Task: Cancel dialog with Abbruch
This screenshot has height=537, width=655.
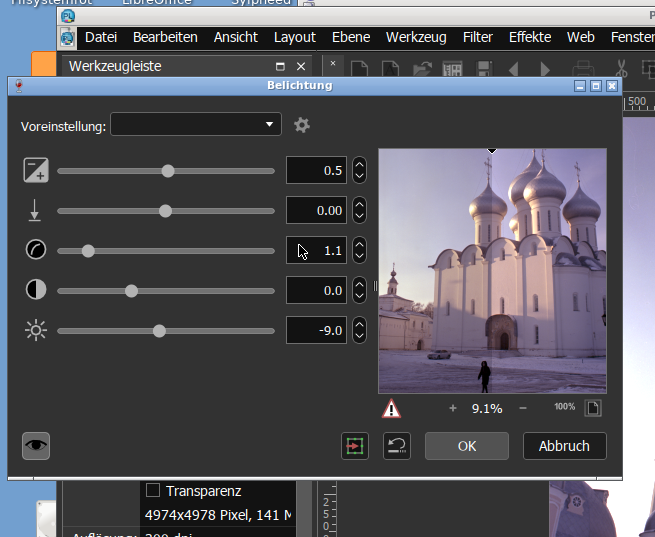Action: pos(564,446)
